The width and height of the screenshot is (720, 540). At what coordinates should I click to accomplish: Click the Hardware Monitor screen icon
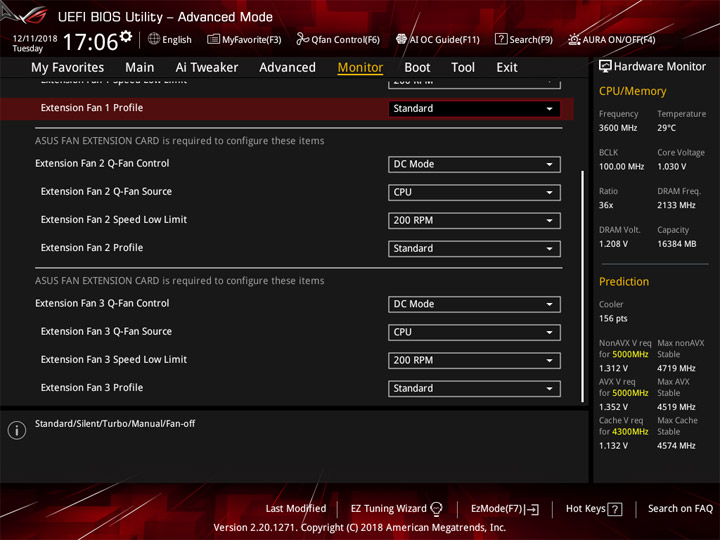point(605,66)
